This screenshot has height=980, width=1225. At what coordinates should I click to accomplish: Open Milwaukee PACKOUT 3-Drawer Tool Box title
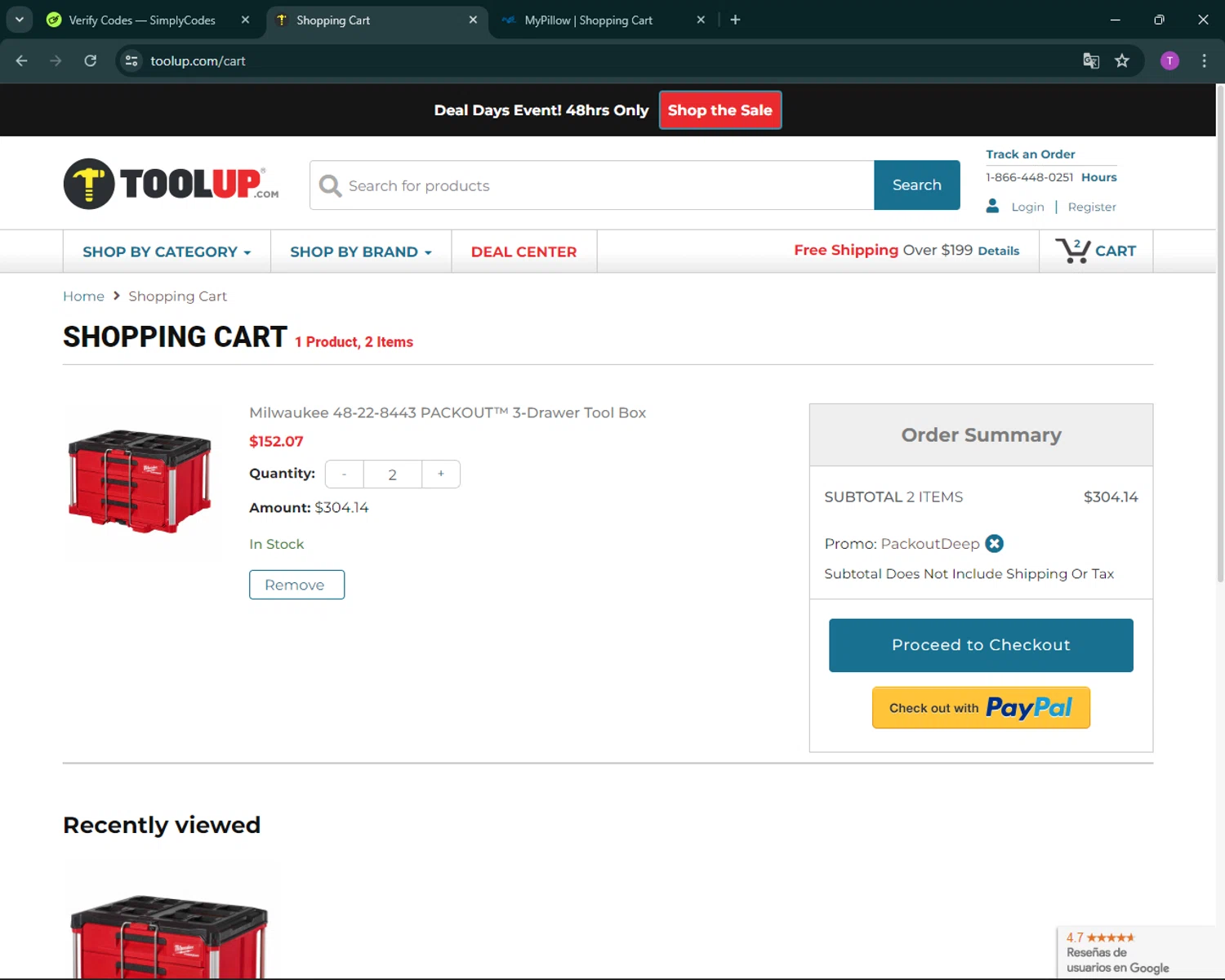[448, 412]
